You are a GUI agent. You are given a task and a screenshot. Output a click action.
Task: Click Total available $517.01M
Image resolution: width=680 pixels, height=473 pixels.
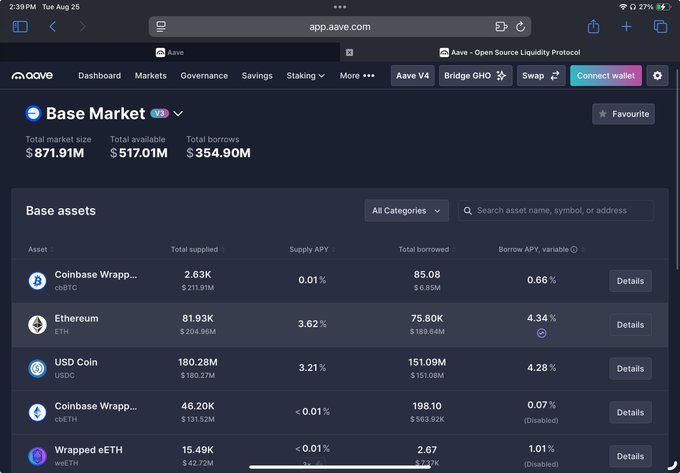point(139,153)
